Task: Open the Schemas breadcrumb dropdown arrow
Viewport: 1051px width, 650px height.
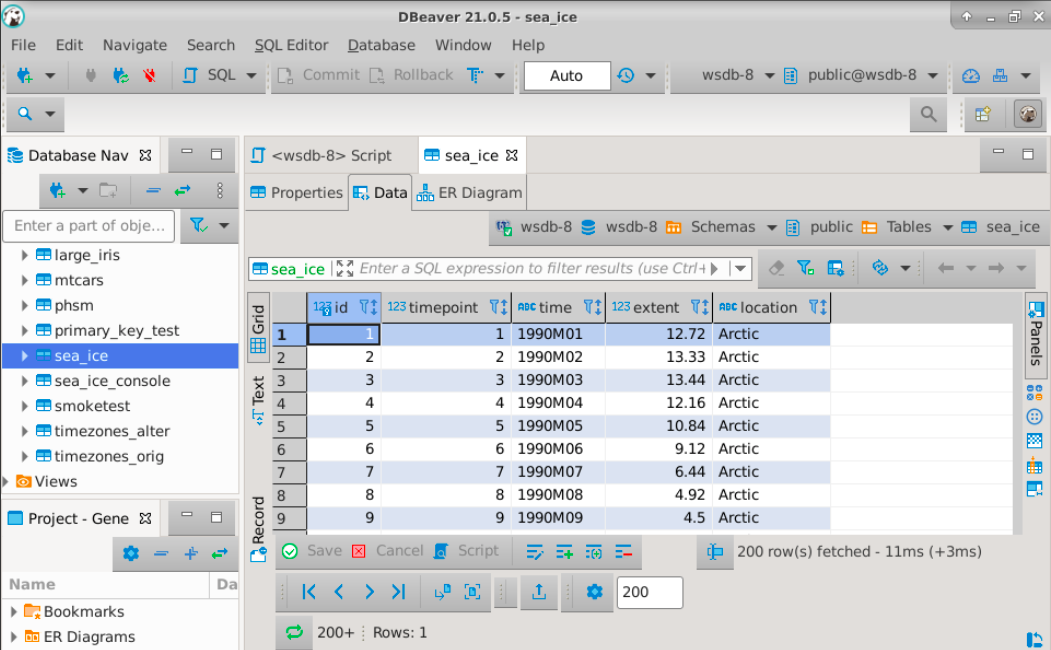Action: pyautogui.click(x=771, y=228)
